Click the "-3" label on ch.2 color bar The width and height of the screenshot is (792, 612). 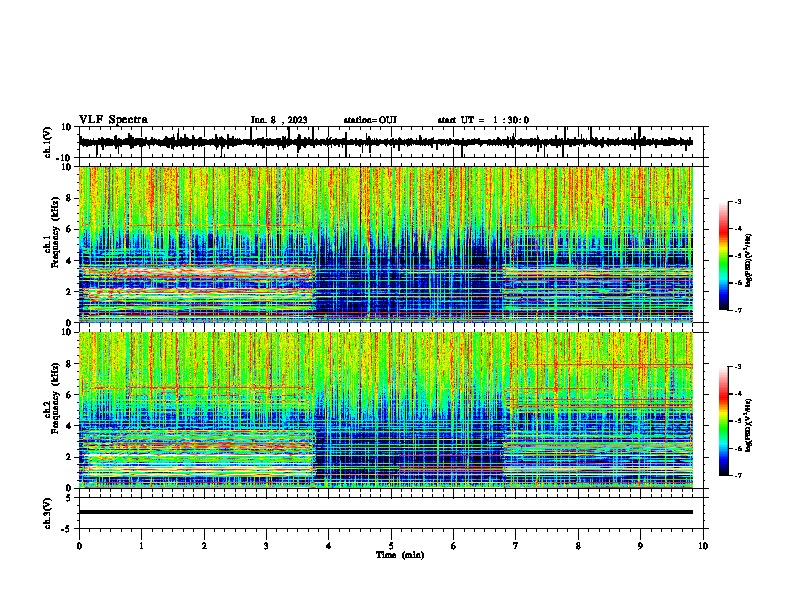(737, 367)
